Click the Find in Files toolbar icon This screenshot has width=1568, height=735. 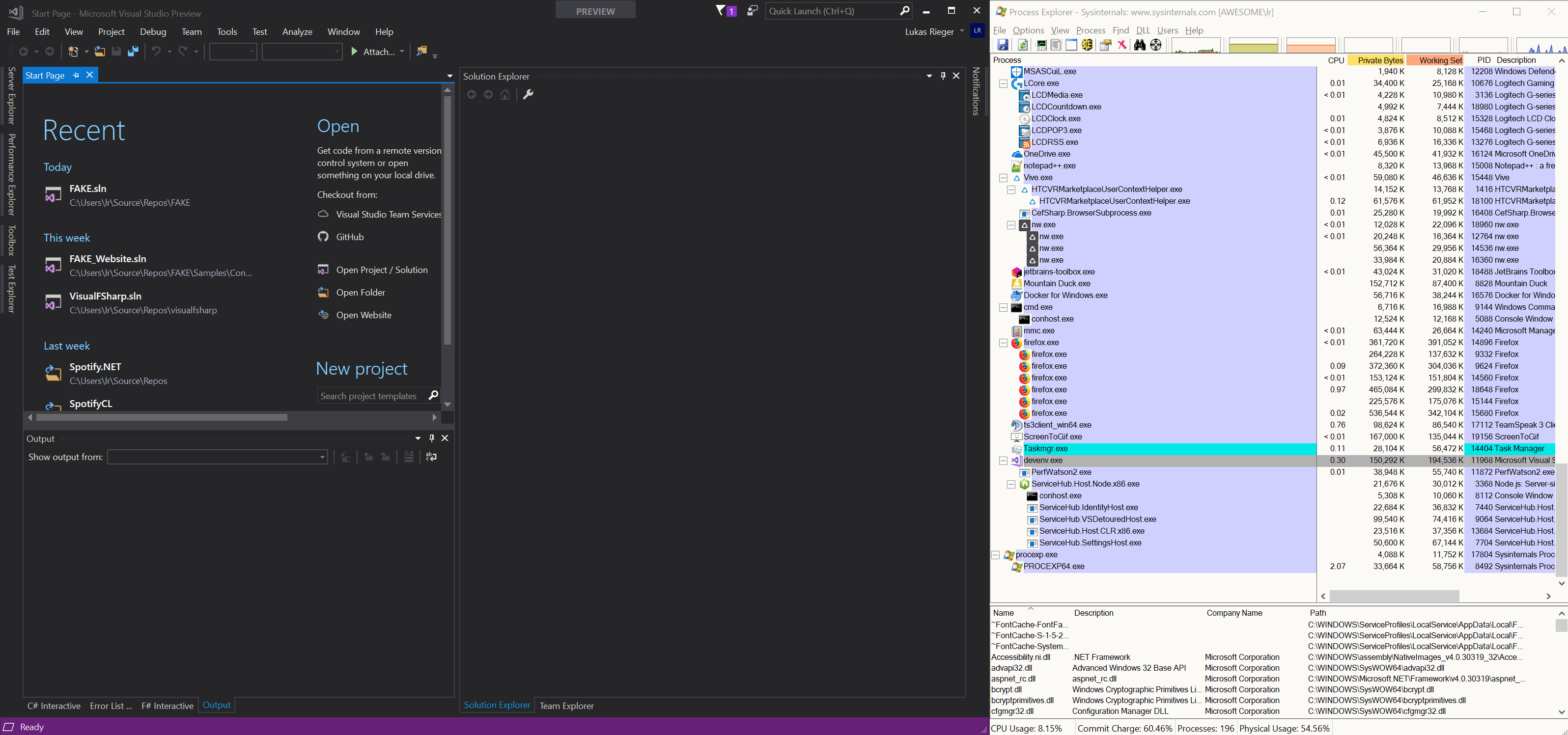[x=422, y=52]
